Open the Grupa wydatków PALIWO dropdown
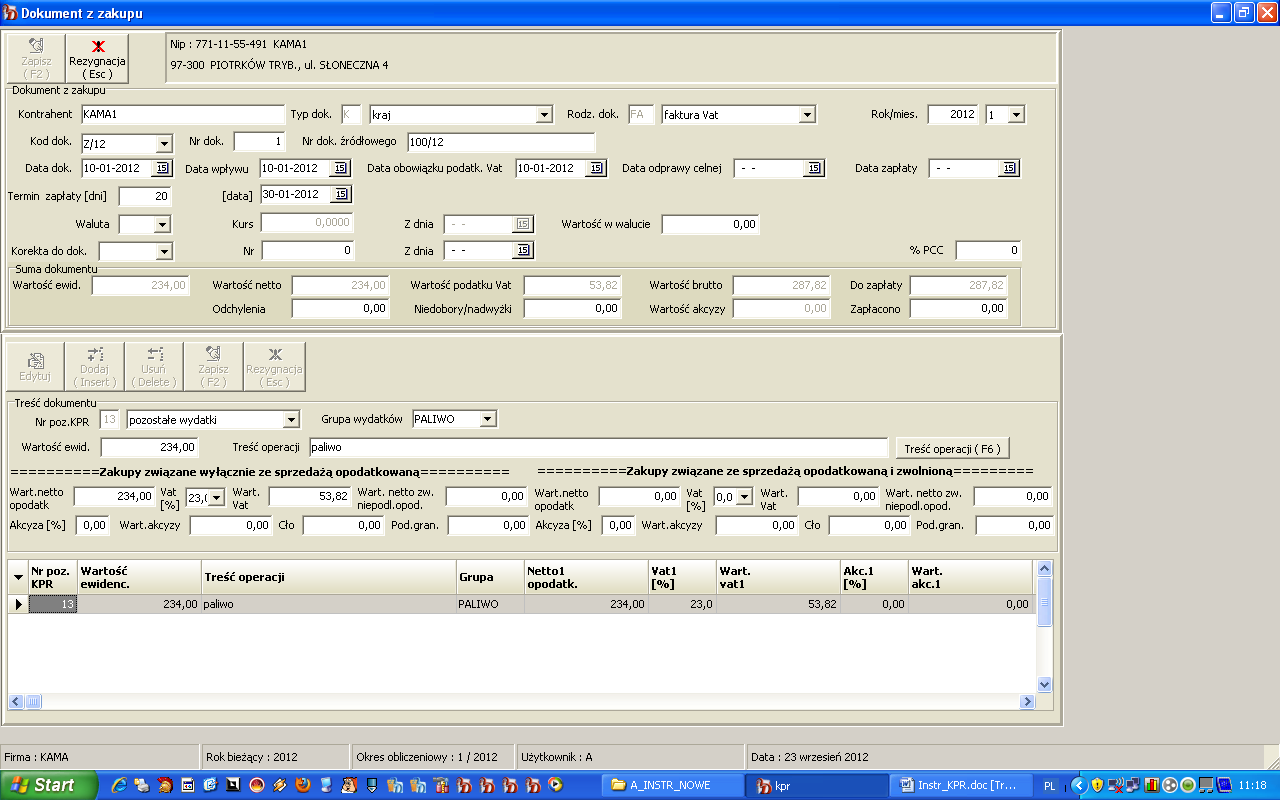Image resolution: width=1280 pixels, height=800 pixels. point(488,419)
